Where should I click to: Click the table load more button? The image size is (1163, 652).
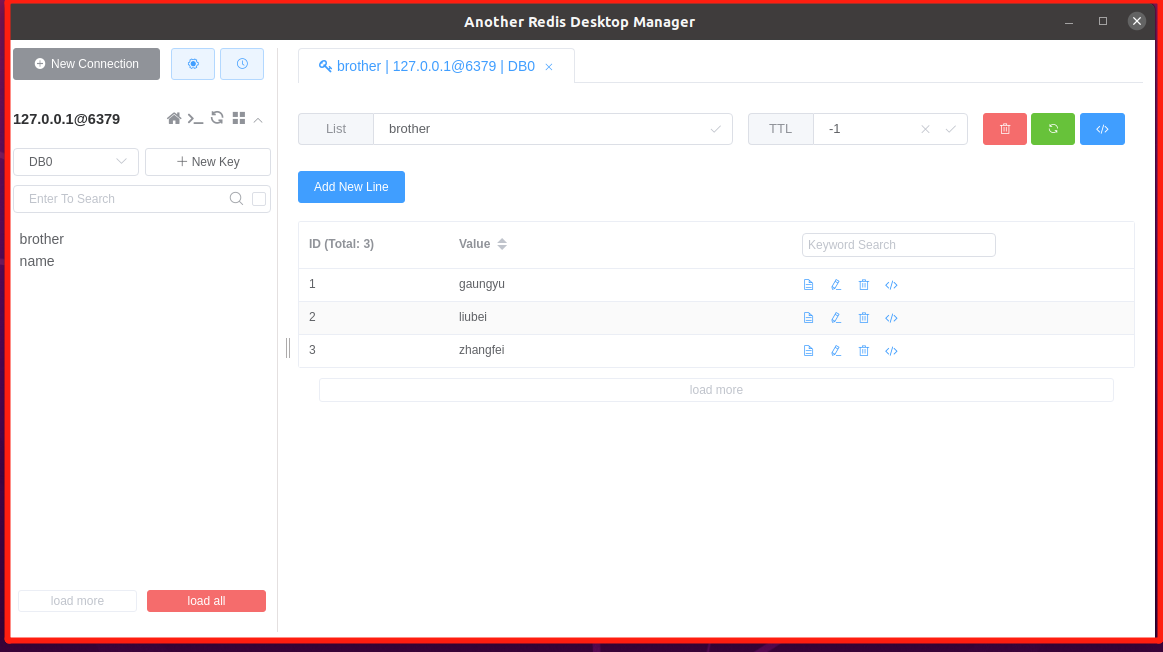[716, 390]
